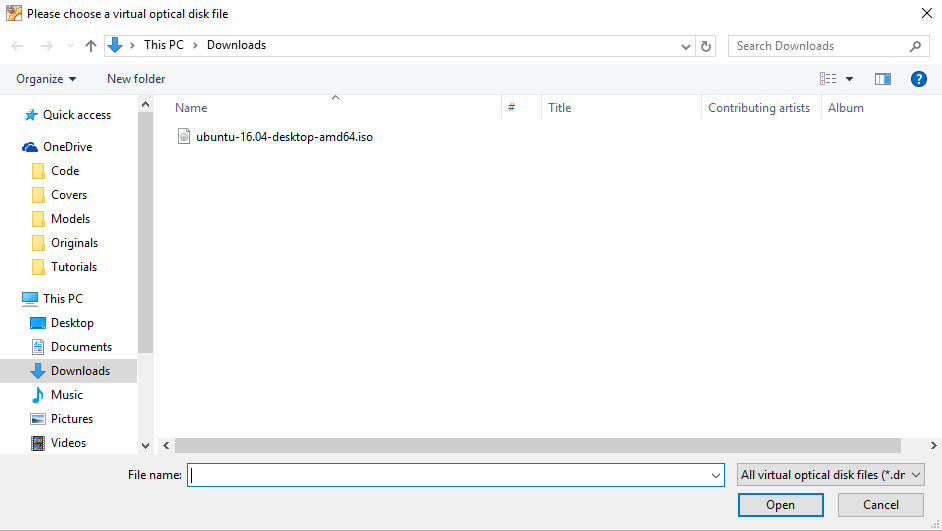Open the Code folder
The image size is (942, 531).
(65, 171)
